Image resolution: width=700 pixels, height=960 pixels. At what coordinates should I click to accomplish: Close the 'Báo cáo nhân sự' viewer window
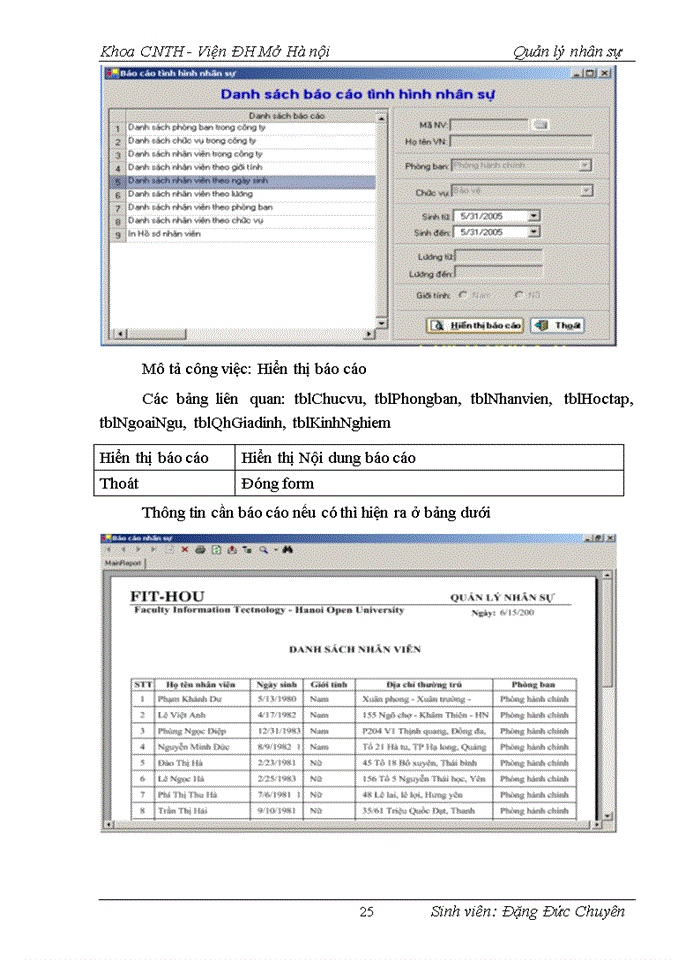610,538
